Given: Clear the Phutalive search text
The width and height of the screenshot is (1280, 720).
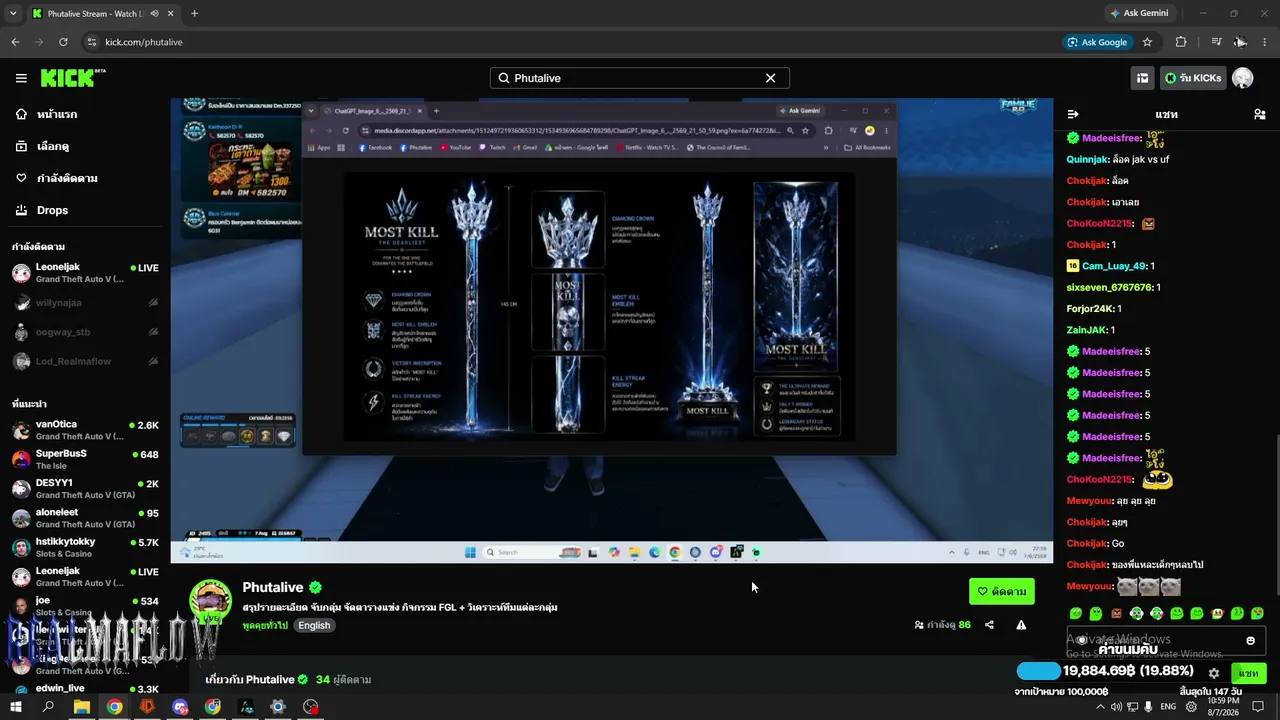Looking at the screenshot, I should click(770, 78).
